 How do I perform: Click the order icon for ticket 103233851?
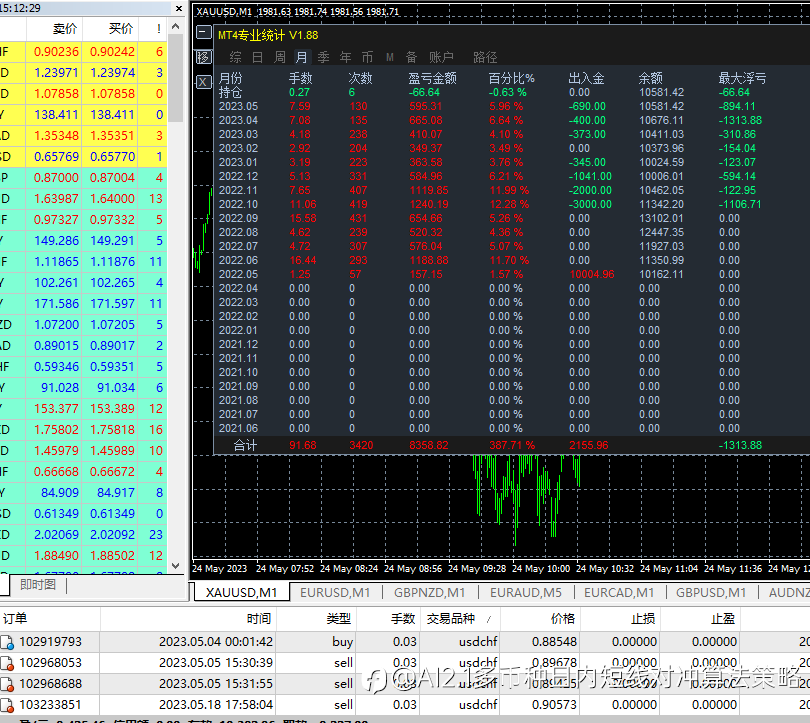pyautogui.click(x=7, y=705)
